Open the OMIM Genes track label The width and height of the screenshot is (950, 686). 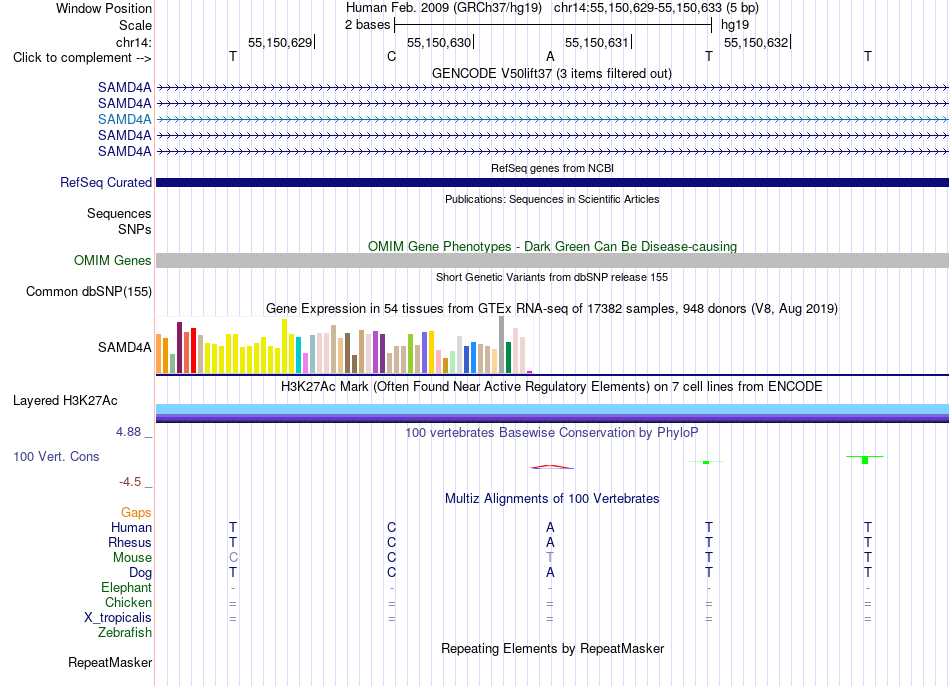(x=113, y=261)
